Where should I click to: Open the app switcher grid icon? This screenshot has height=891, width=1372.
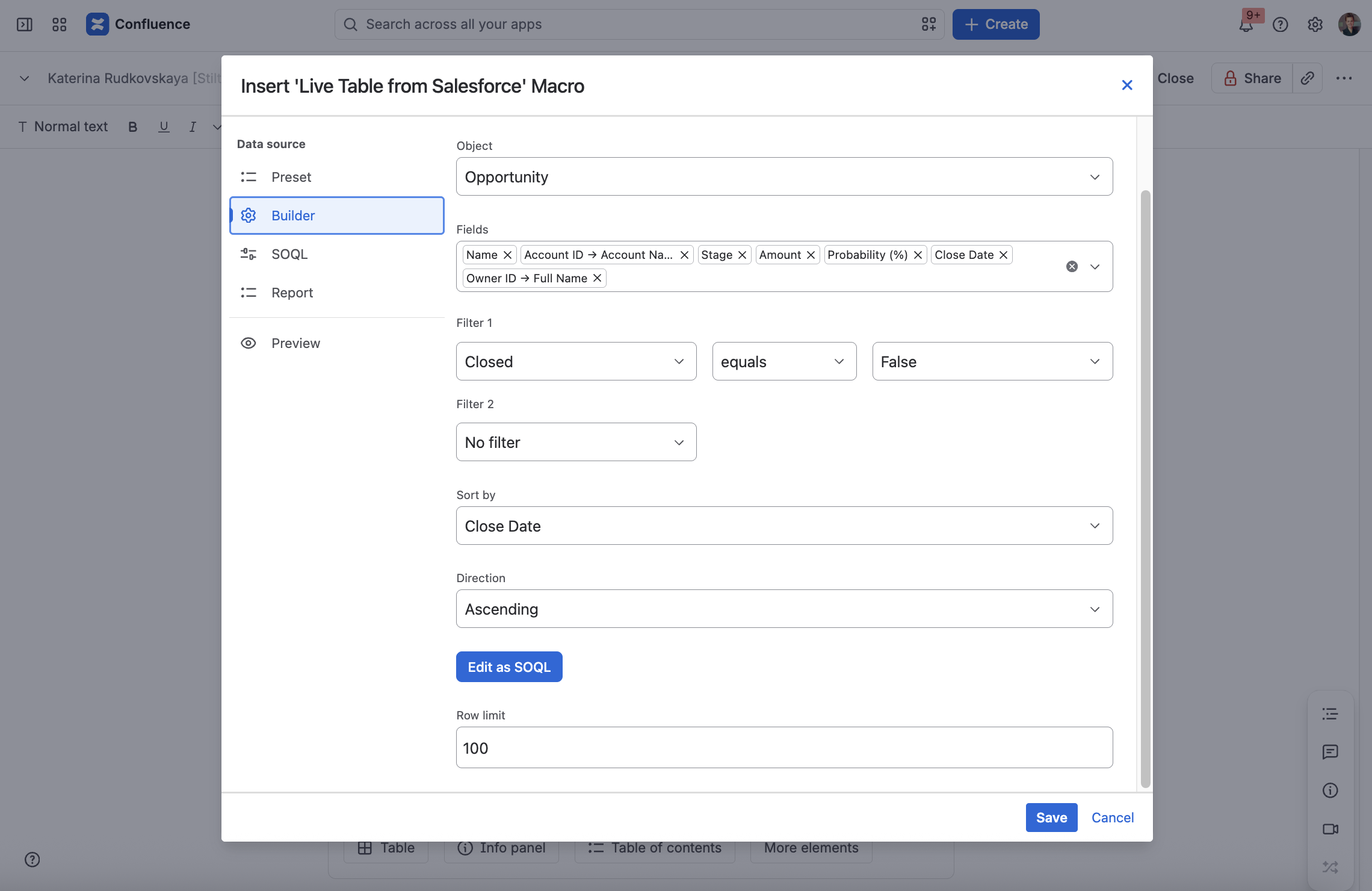(59, 25)
